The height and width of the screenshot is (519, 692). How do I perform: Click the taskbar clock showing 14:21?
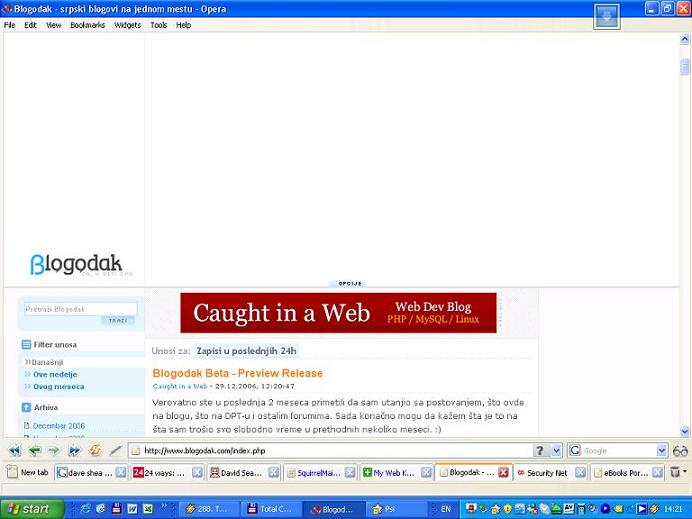672,509
